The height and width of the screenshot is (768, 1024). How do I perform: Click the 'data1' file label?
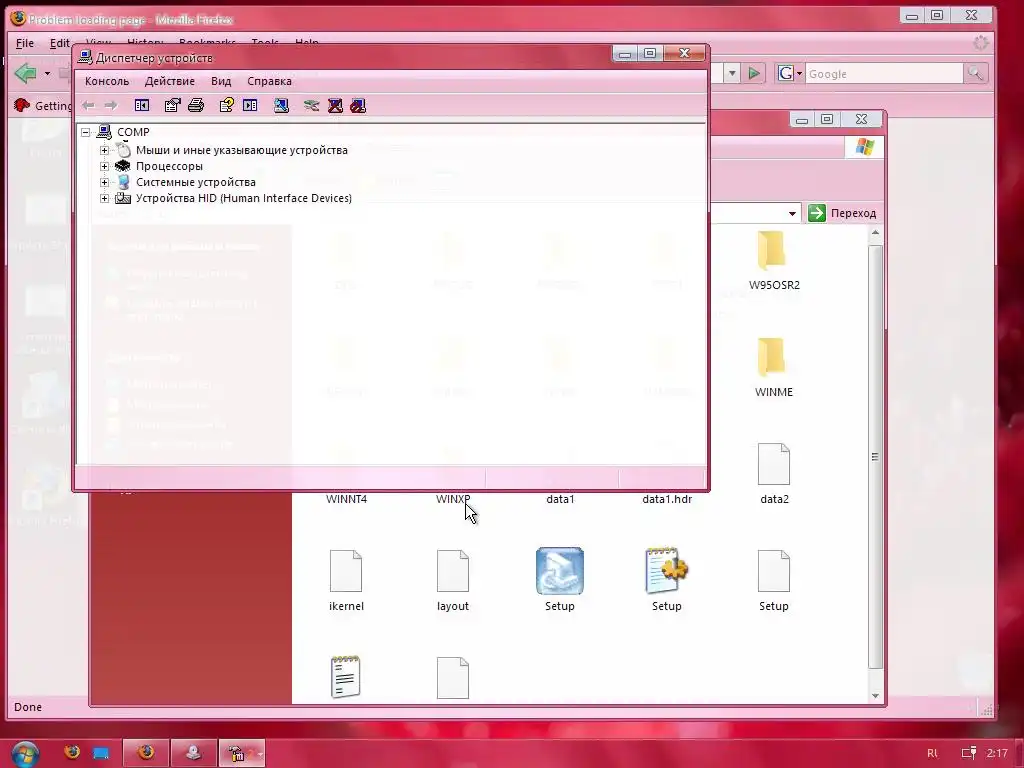560,499
